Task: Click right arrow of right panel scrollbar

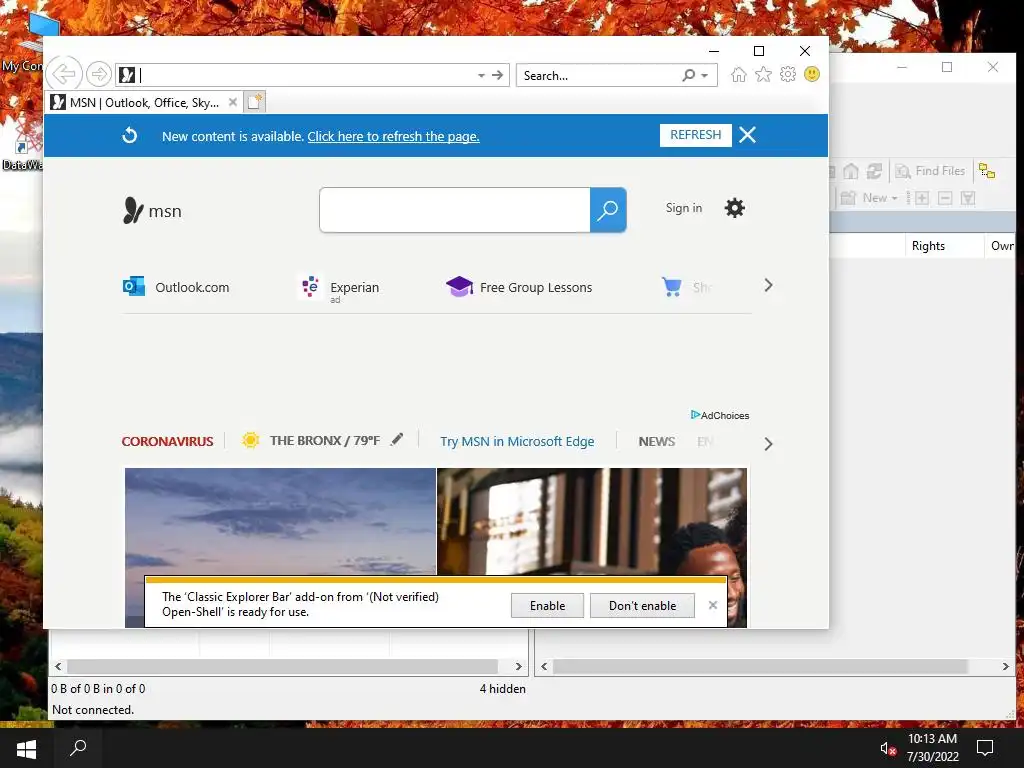Action: click(1005, 666)
